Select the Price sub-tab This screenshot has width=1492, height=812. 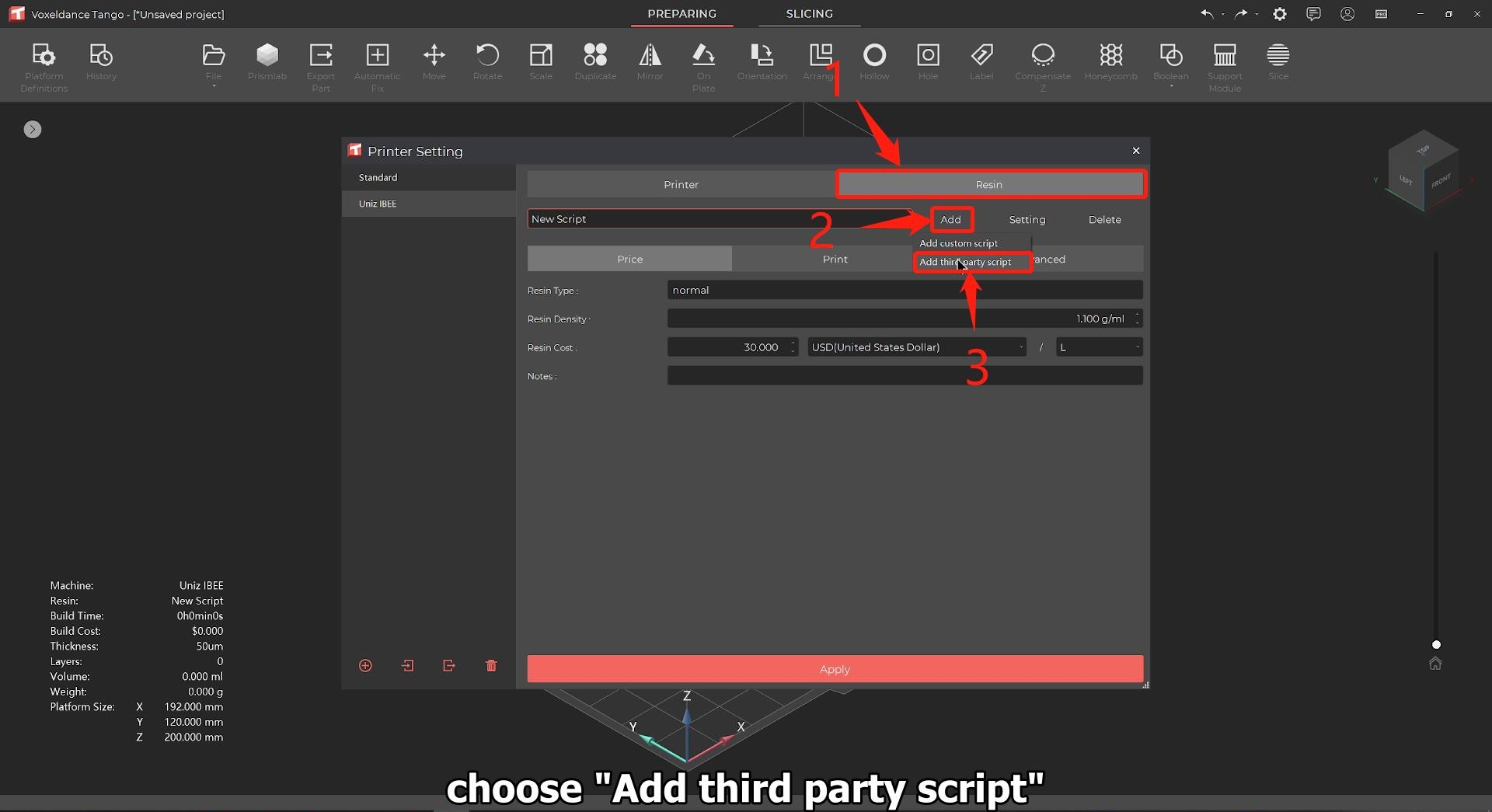pos(629,259)
